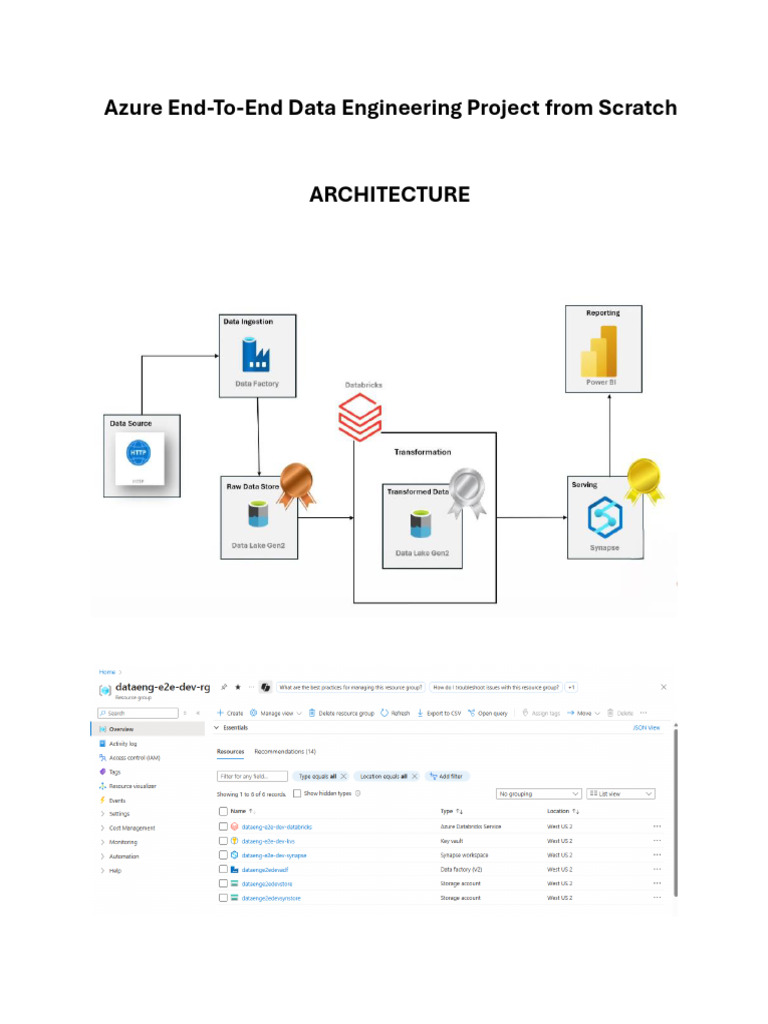This screenshot has width=768, height=1024.
Task: Sort resources by the Name column
Action: pyautogui.click(x=242, y=811)
